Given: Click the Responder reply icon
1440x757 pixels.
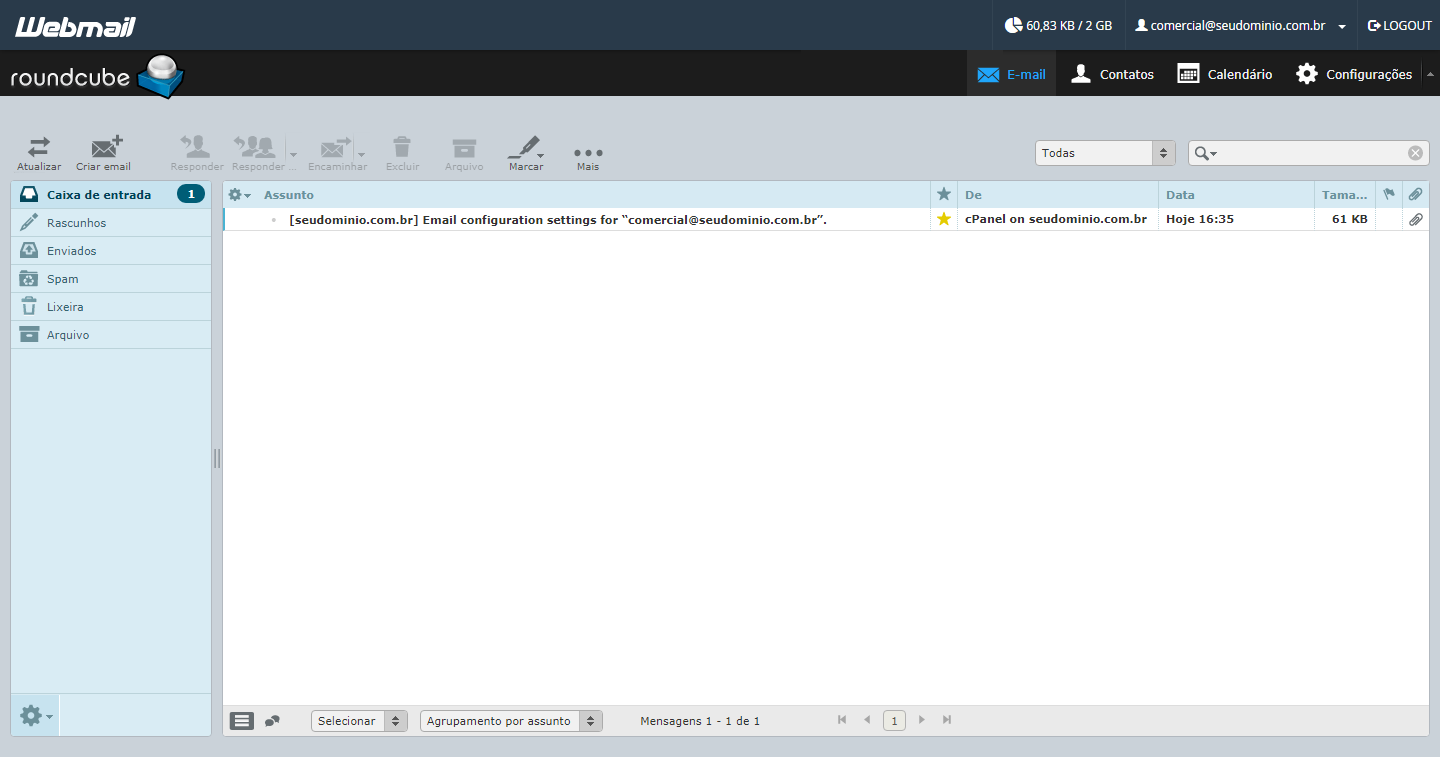Looking at the screenshot, I should [197, 154].
